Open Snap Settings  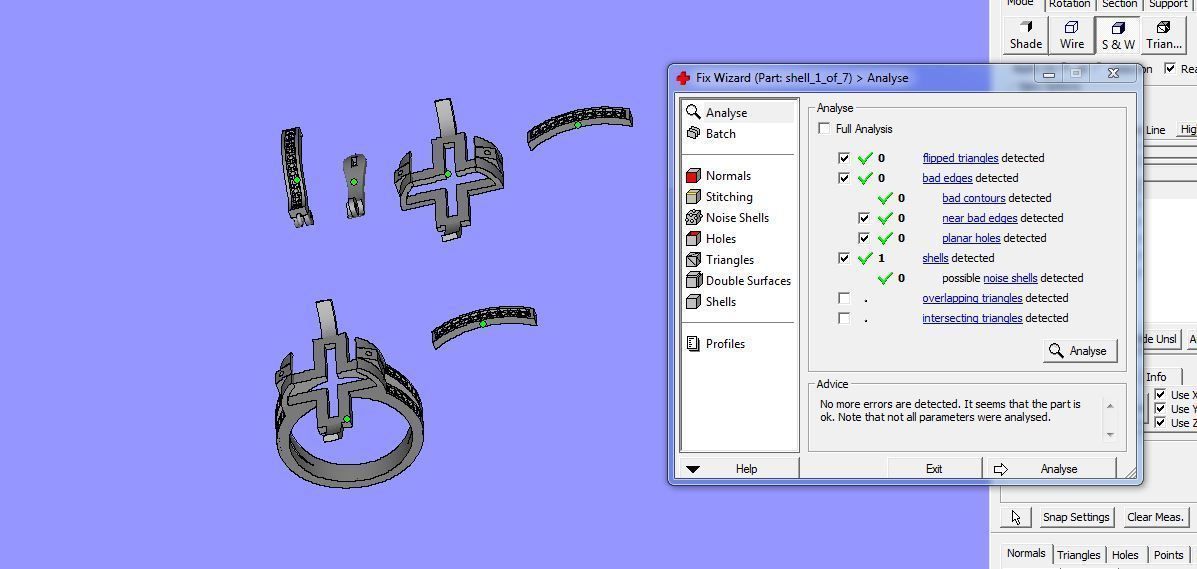[x=1076, y=517]
